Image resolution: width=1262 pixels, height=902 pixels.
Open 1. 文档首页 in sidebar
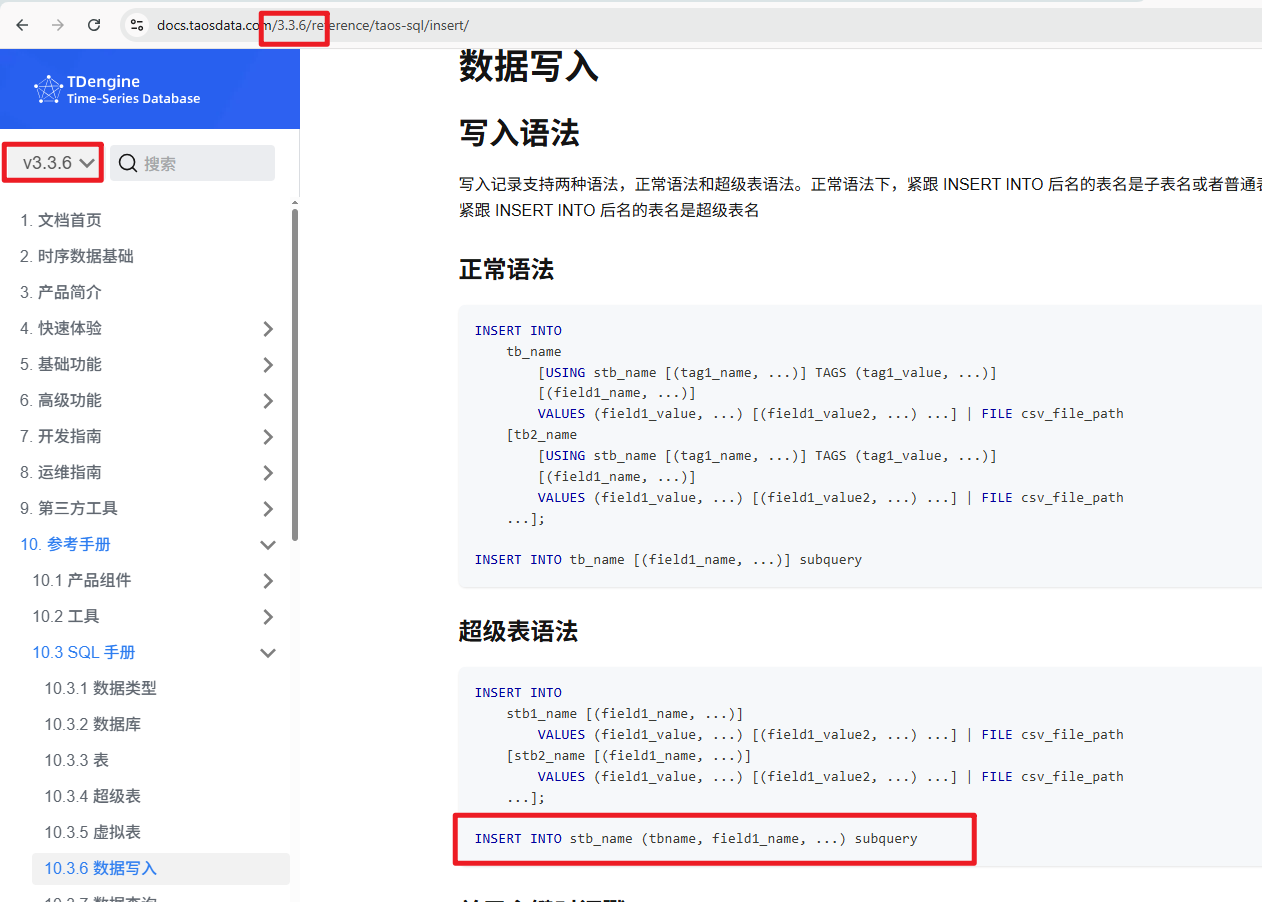click(x=60, y=220)
